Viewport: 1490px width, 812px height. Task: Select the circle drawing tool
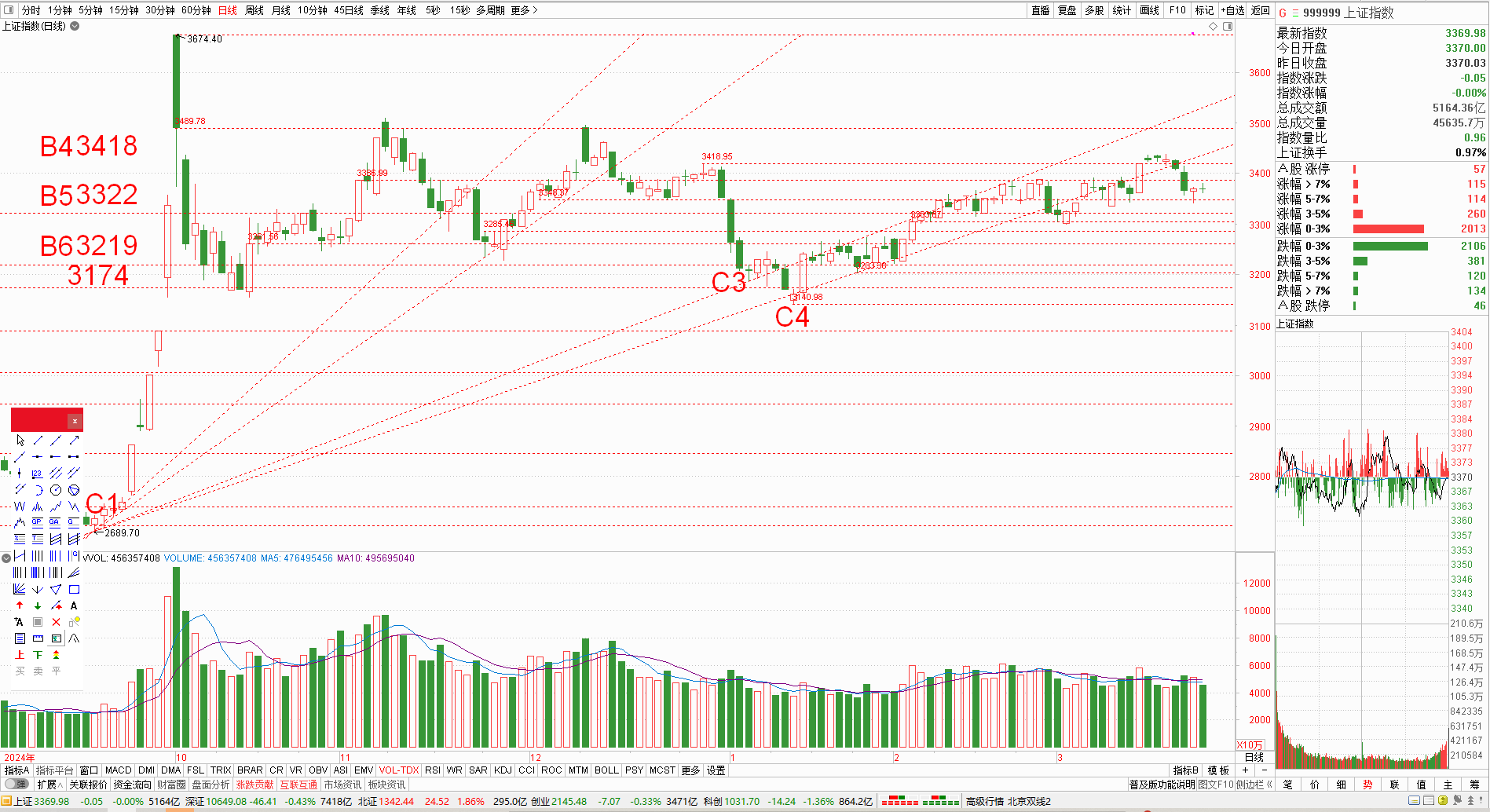pos(56,490)
